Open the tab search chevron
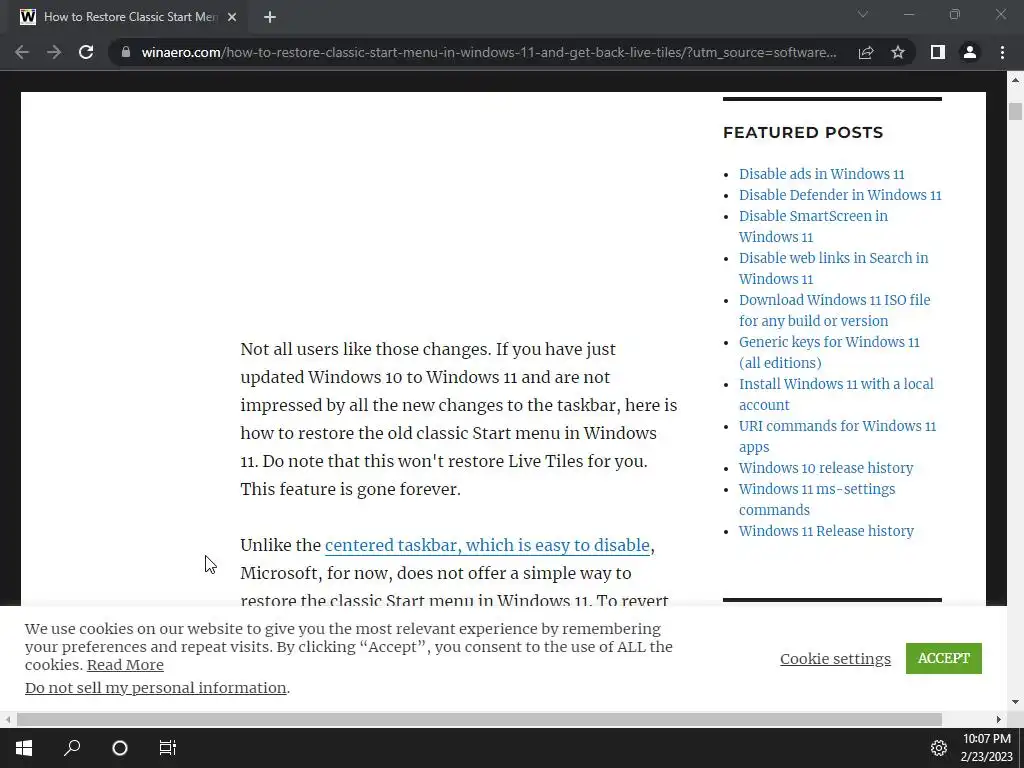 (x=863, y=14)
